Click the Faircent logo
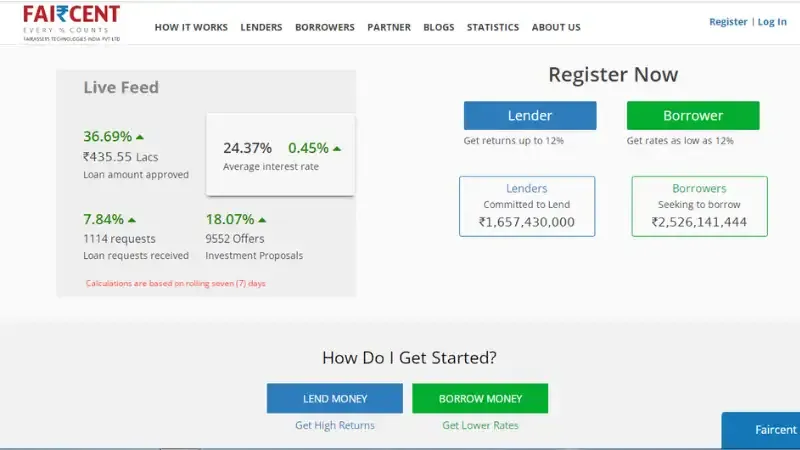 (x=71, y=23)
